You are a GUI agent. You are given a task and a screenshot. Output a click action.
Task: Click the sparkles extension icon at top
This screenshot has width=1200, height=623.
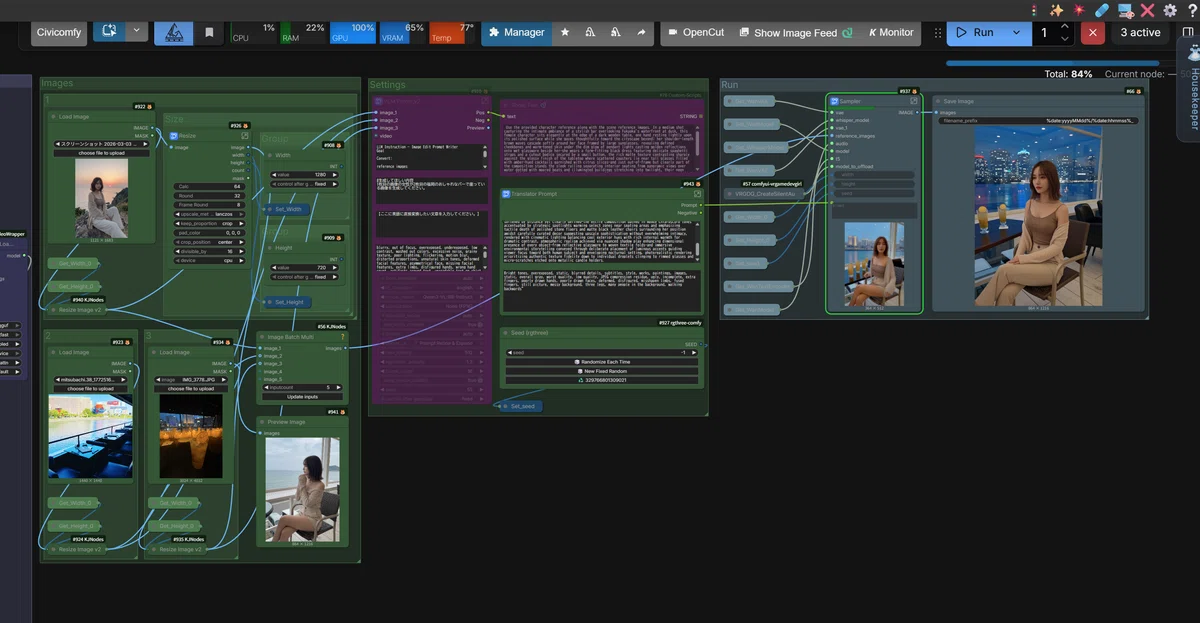point(1056,9)
